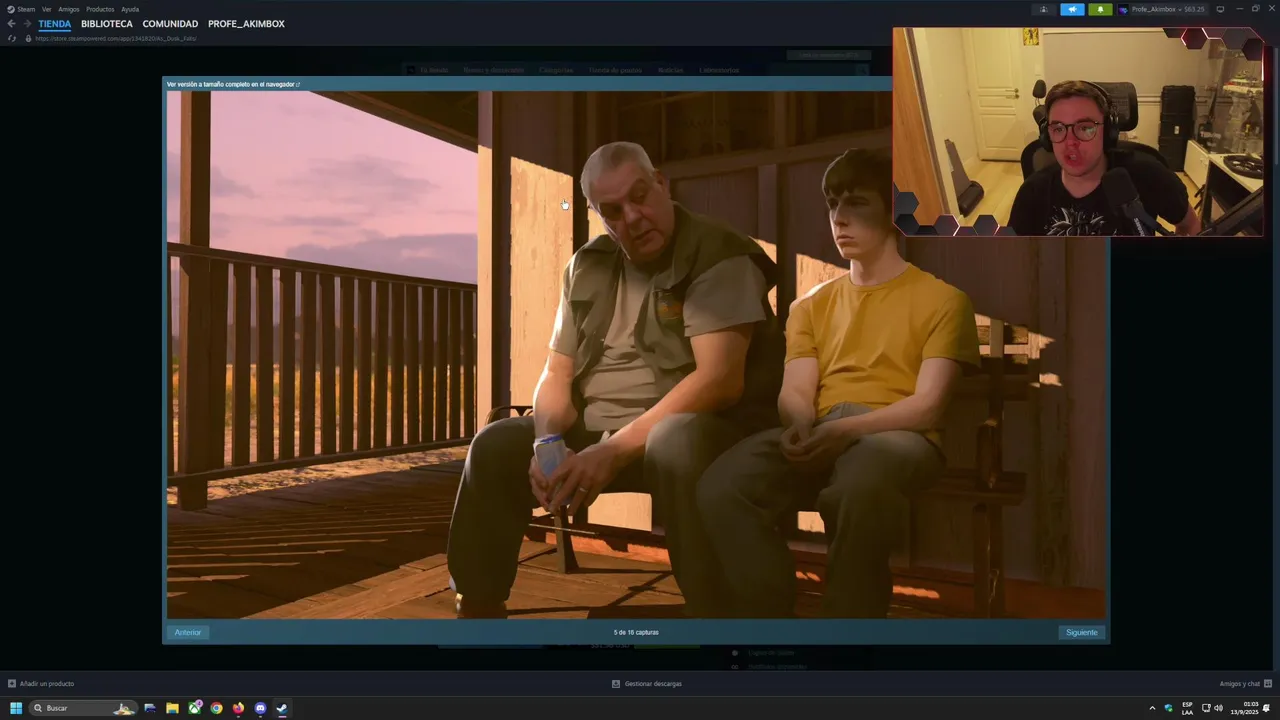
Task: Go back with the Steam back arrow
Action: 11,24
